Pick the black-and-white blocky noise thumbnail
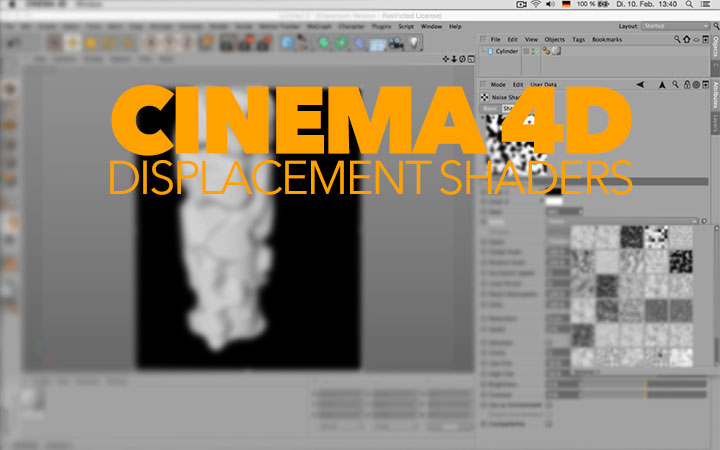 pyautogui.click(x=656, y=237)
